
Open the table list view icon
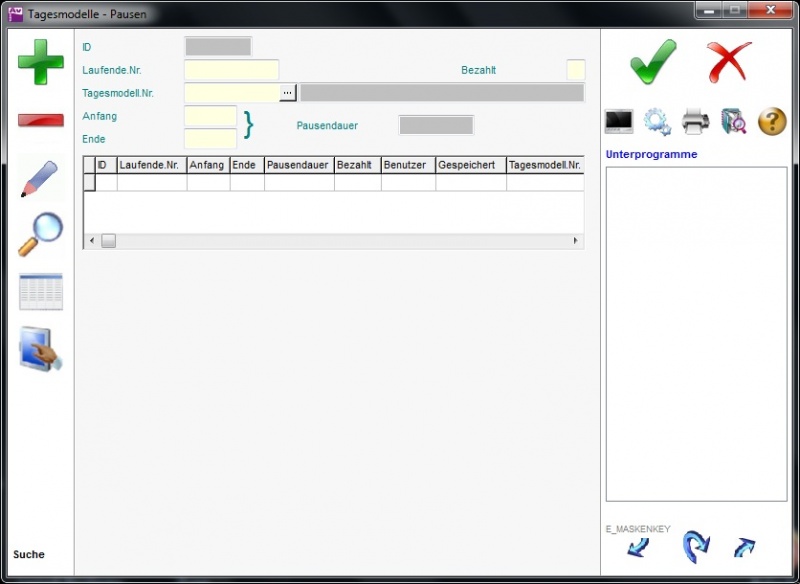pos(40,292)
